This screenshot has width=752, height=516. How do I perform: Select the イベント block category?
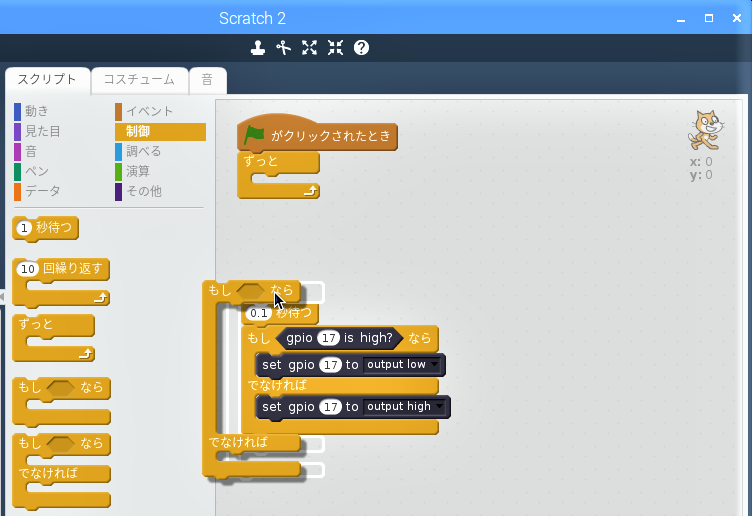pyautogui.click(x=148, y=111)
